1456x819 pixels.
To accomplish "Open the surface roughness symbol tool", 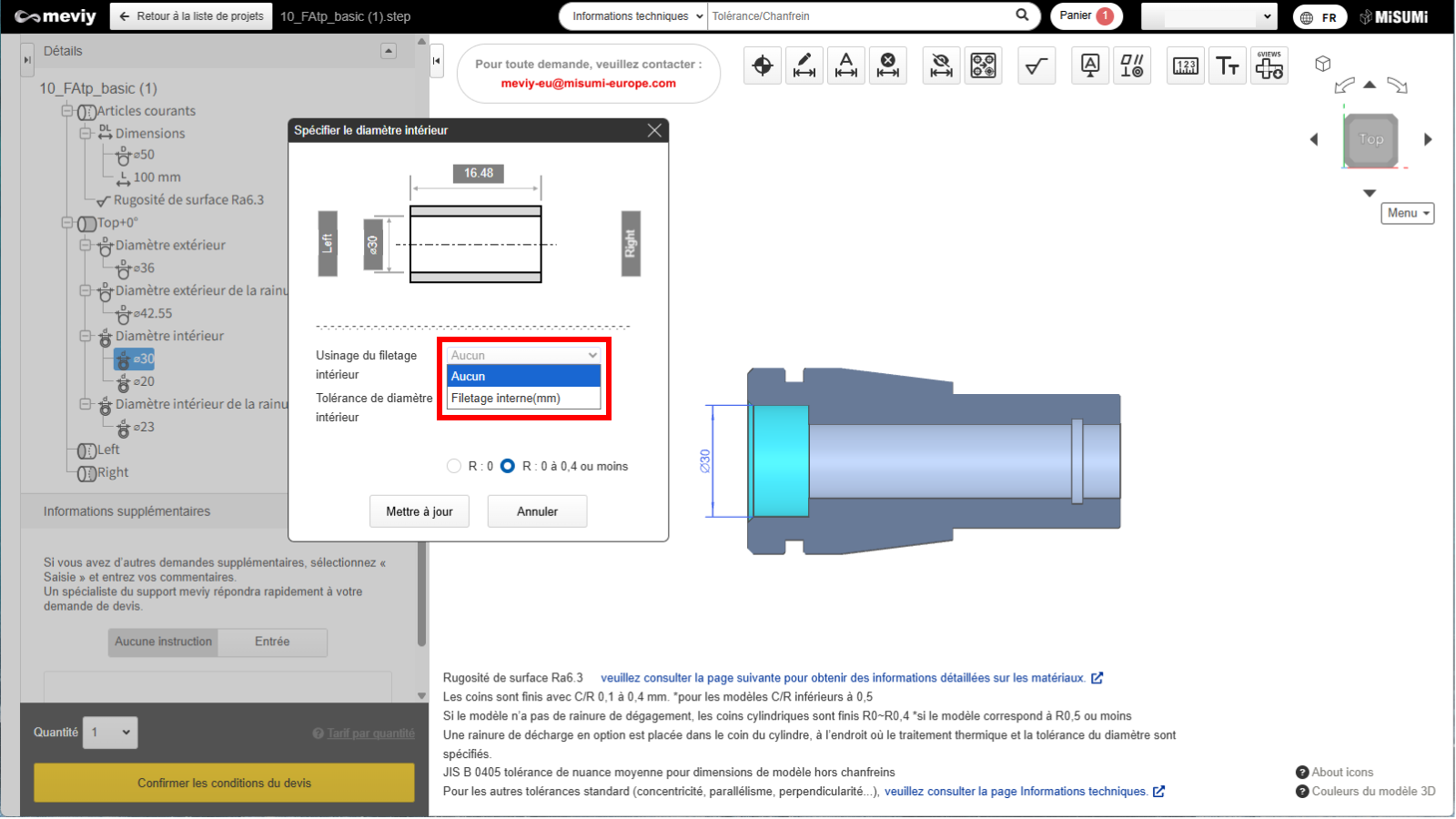I will [1036, 66].
